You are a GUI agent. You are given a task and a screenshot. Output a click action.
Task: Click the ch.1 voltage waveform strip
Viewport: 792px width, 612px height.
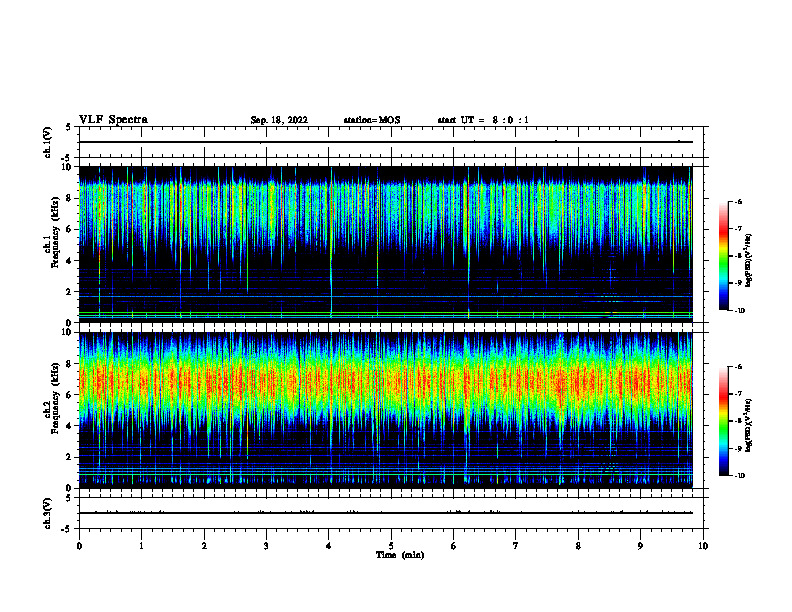[x=391, y=142]
